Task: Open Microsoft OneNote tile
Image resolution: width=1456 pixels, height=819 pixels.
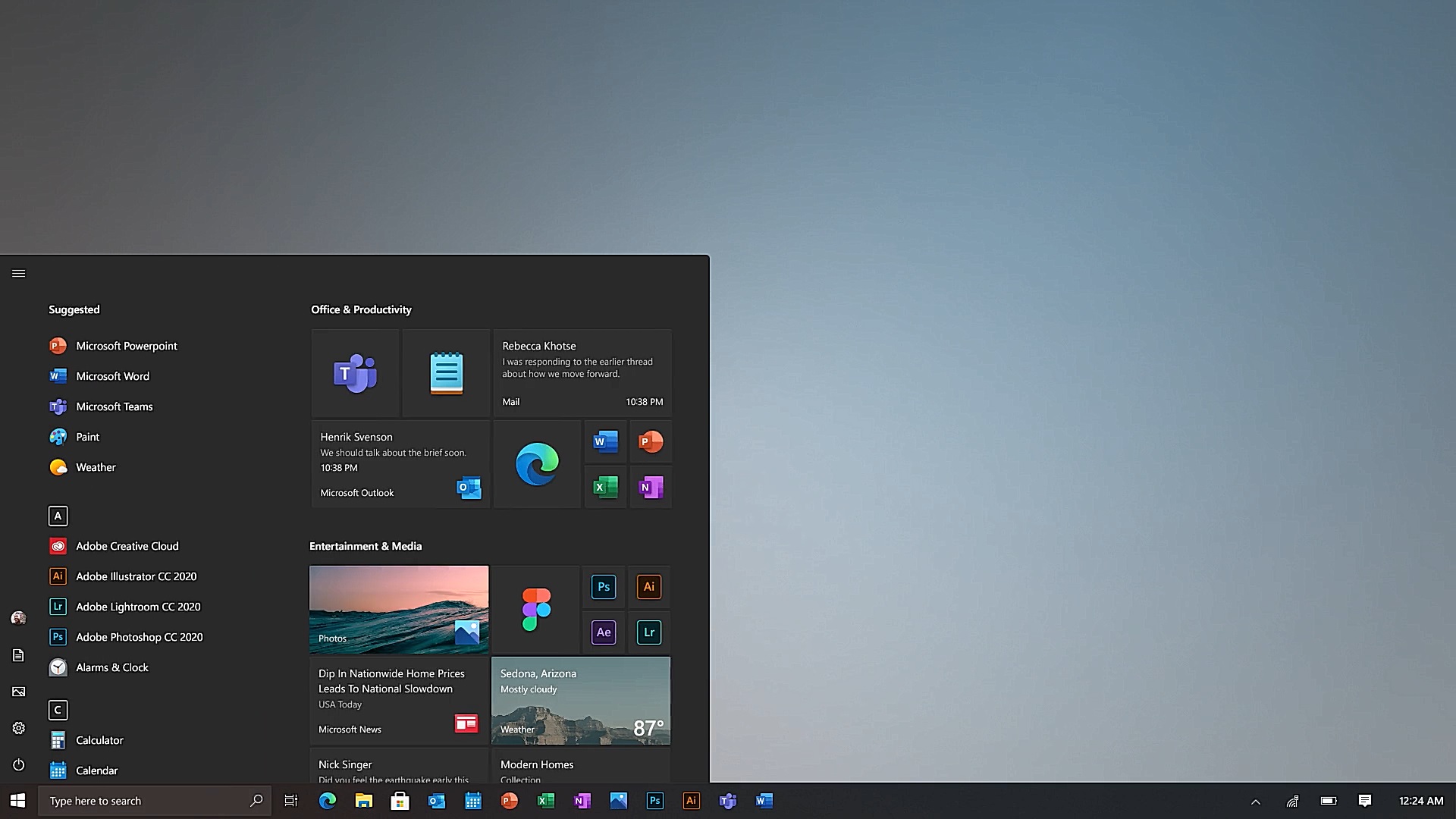Action: (650, 487)
